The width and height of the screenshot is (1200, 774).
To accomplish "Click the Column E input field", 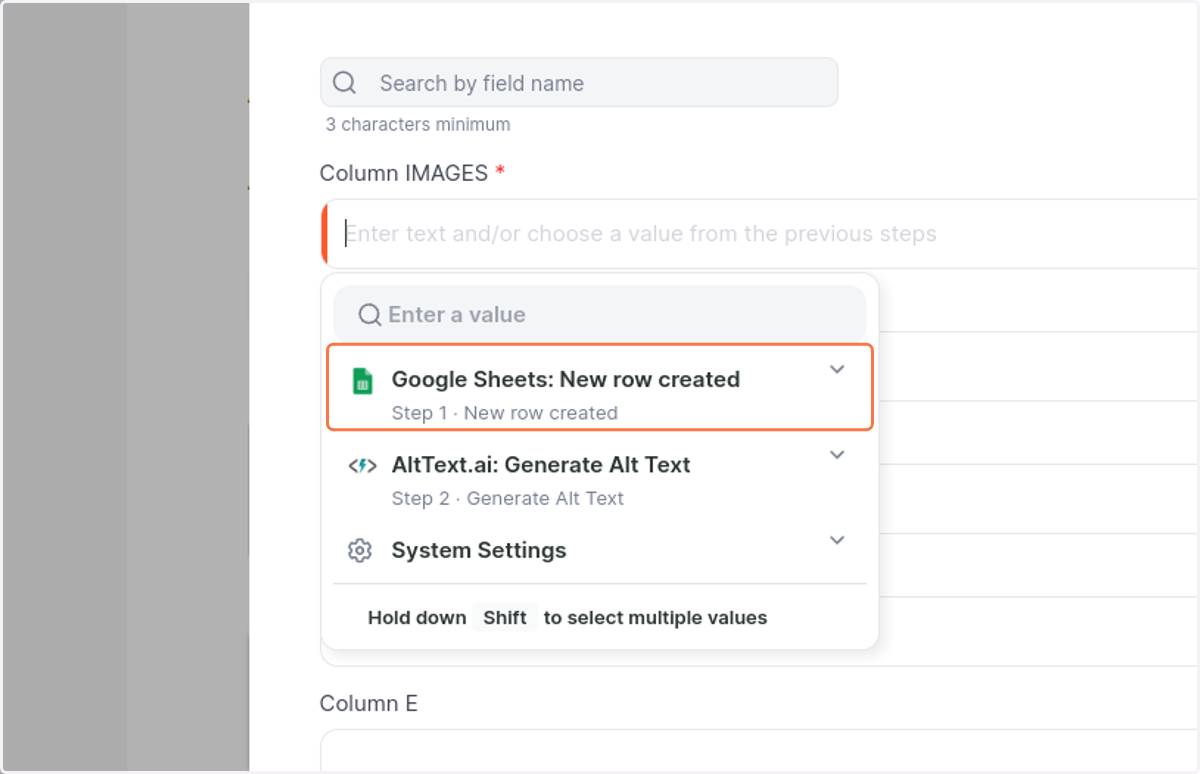I will pyautogui.click(x=760, y=750).
